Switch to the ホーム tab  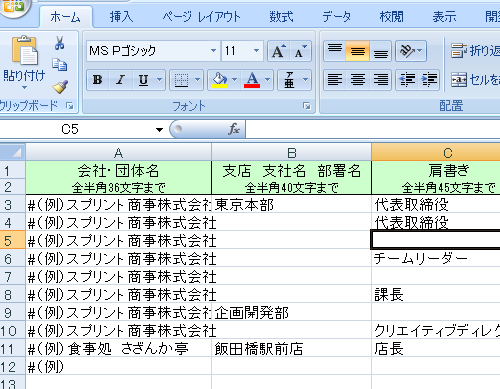click(x=66, y=17)
